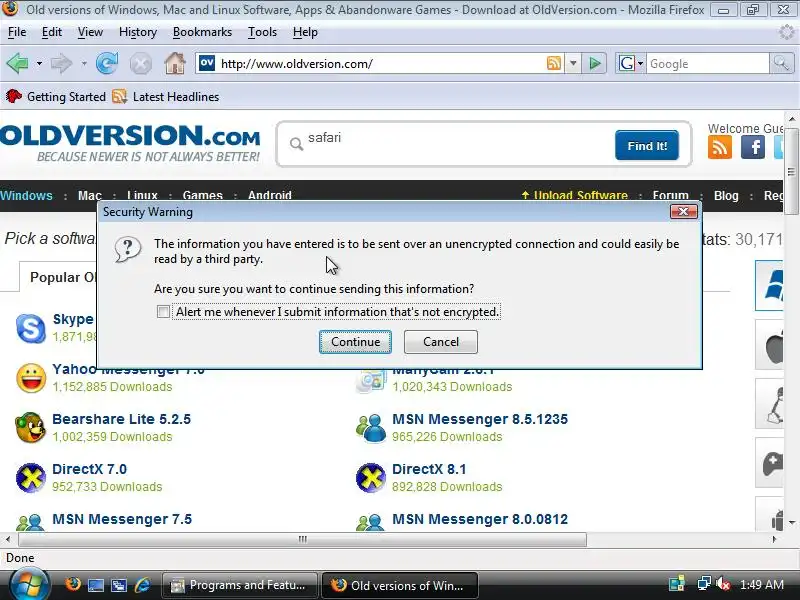The image size is (800, 600).
Task: Open the Forward history dropdown arrow
Action: 84,64
